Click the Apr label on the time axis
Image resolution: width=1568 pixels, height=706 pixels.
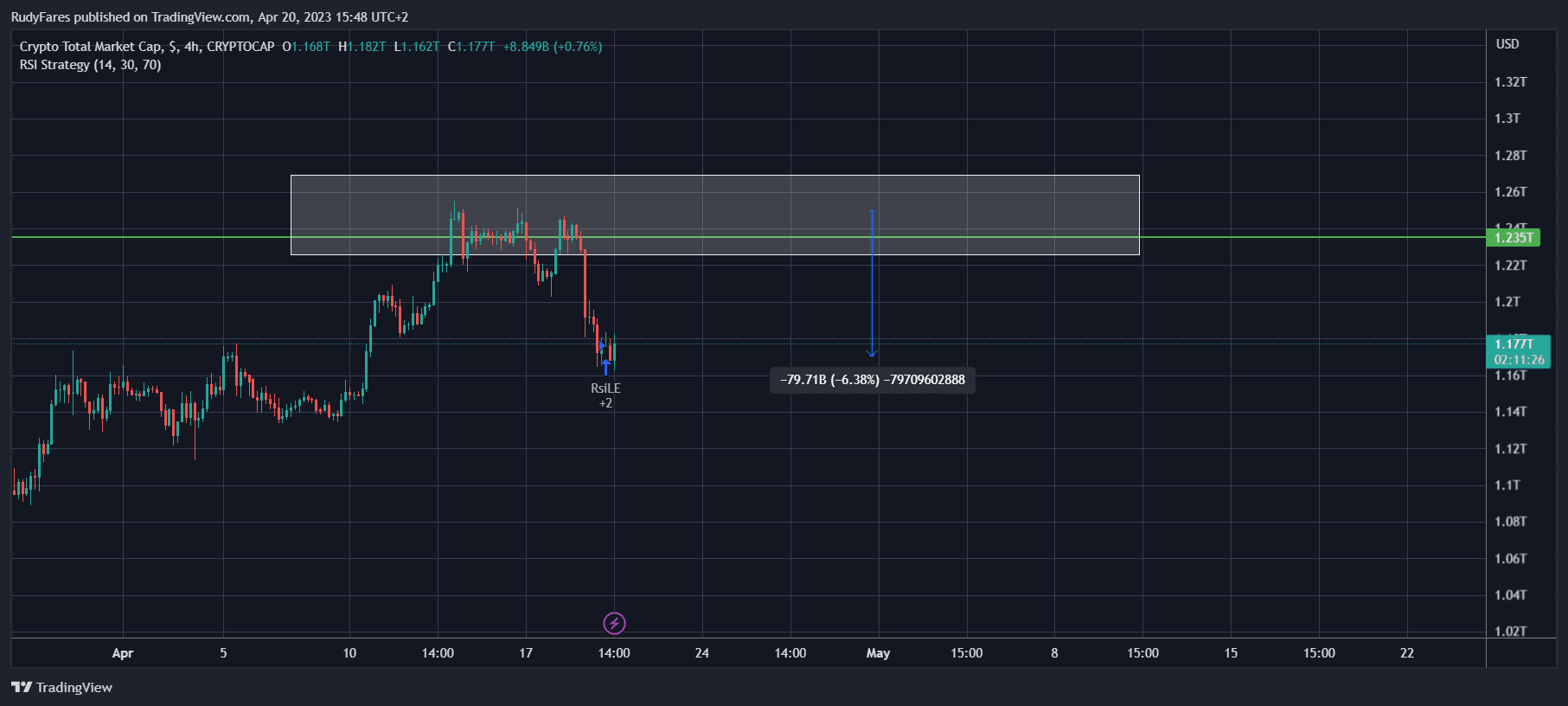(x=123, y=653)
